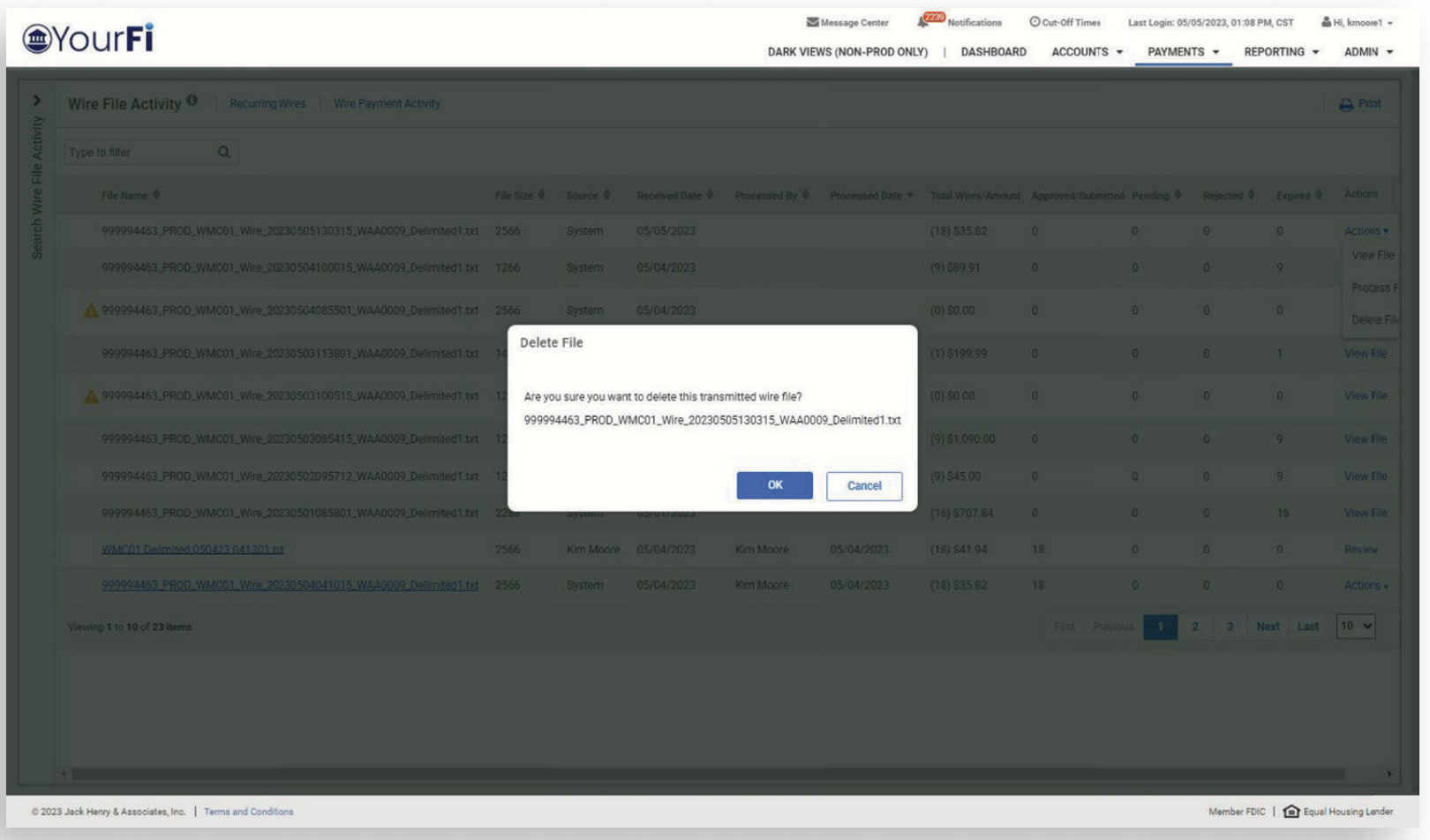Open the Terms and Conditions link
The height and width of the screenshot is (840, 1430).
coord(249,812)
